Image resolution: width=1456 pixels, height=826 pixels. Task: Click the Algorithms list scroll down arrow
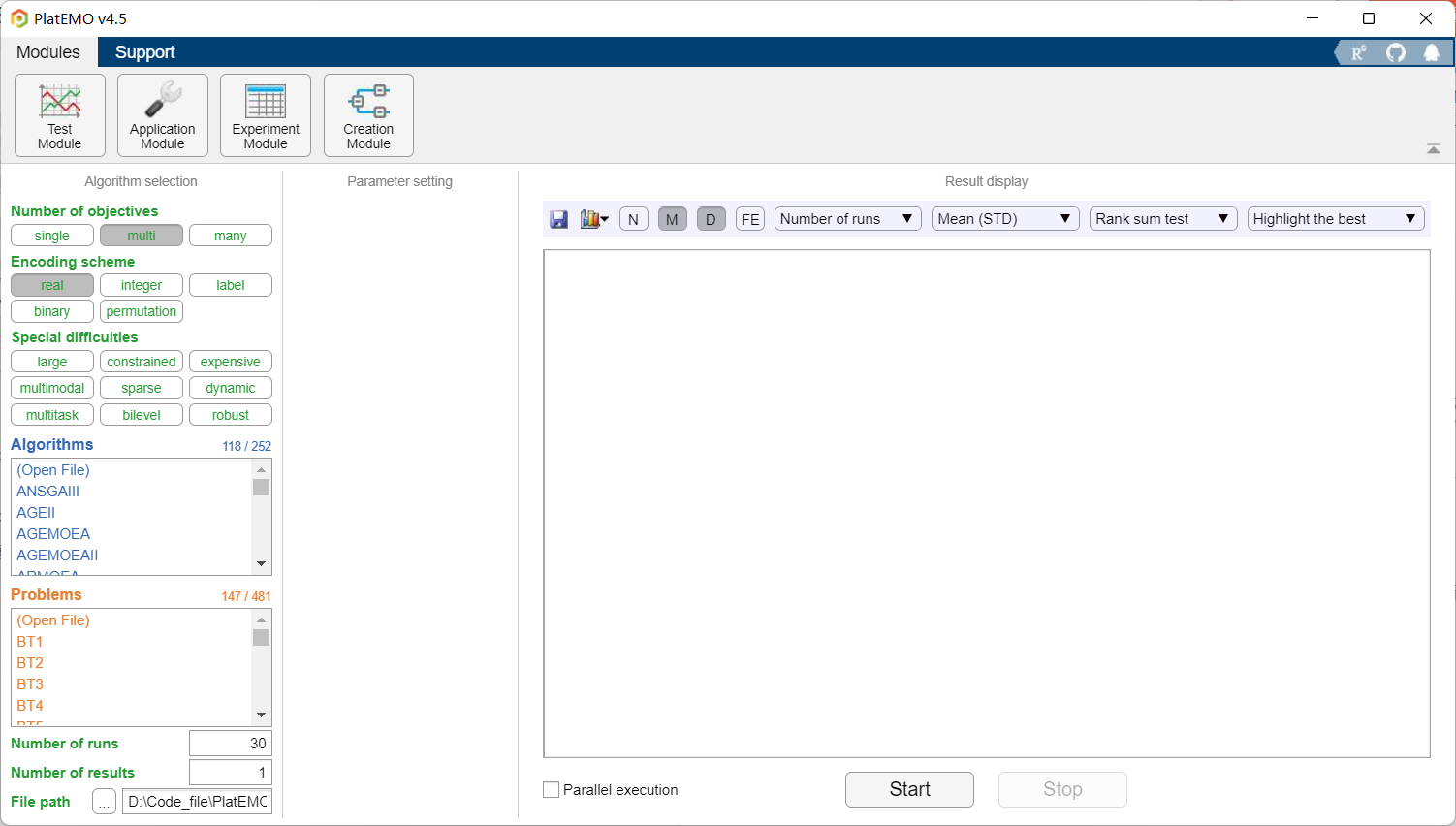tap(261, 564)
